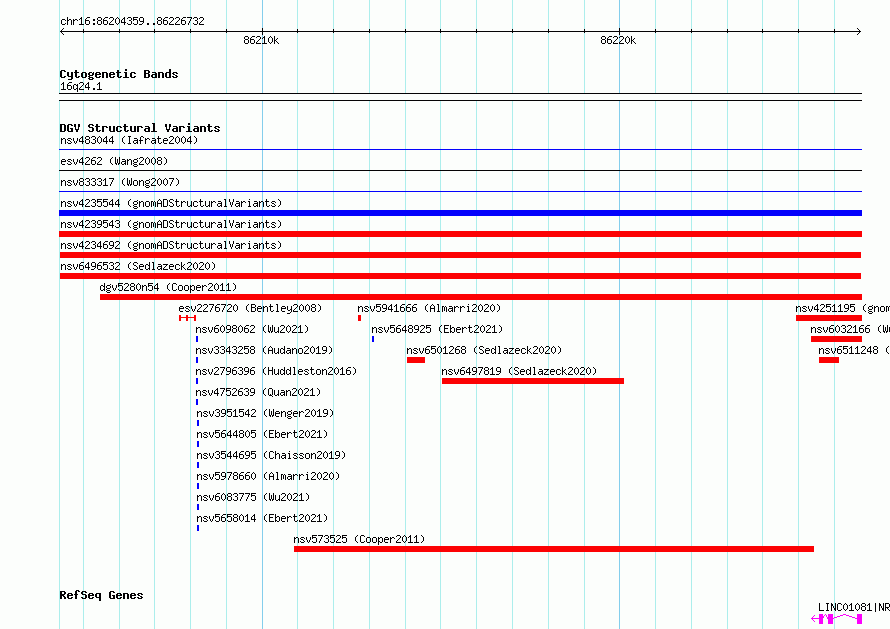The height and width of the screenshot is (629, 890).
Task: Click the DGV Structural Variants track title
Action: pyautogui.click(x=140, y=128)
